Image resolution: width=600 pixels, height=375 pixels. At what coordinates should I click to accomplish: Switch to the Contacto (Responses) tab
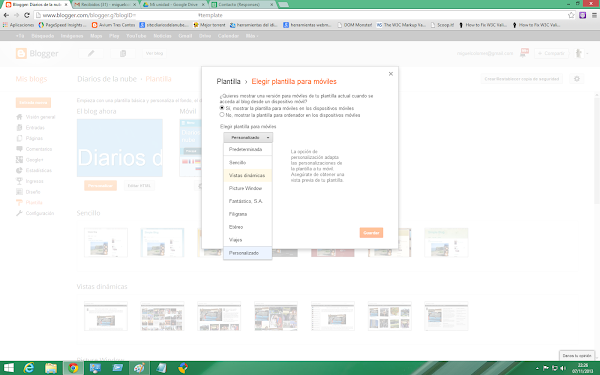[243, 5]
